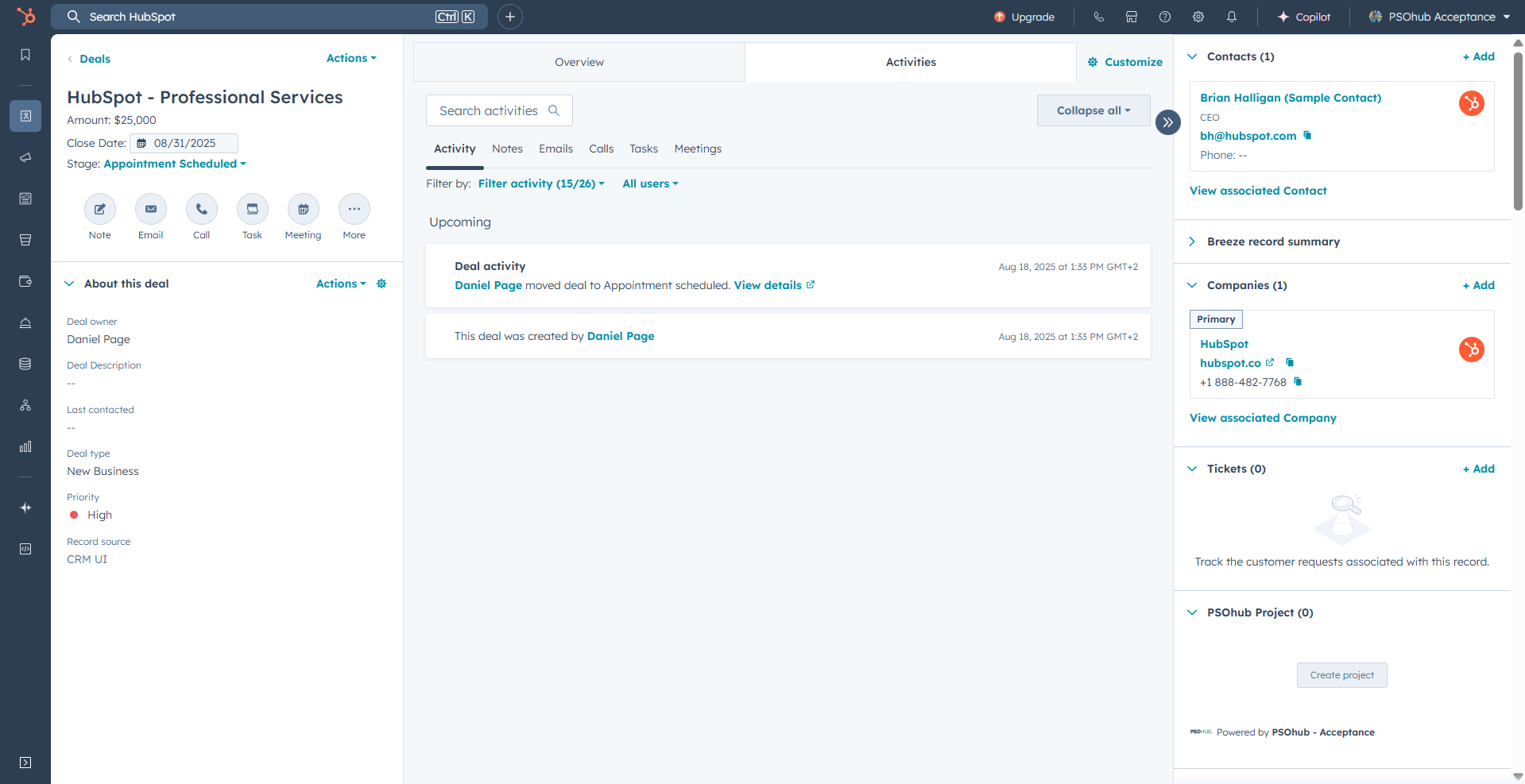1525x784 pixels.
Task: Open Bookmarks in the left navigation
Action: (x=25, y=55)
